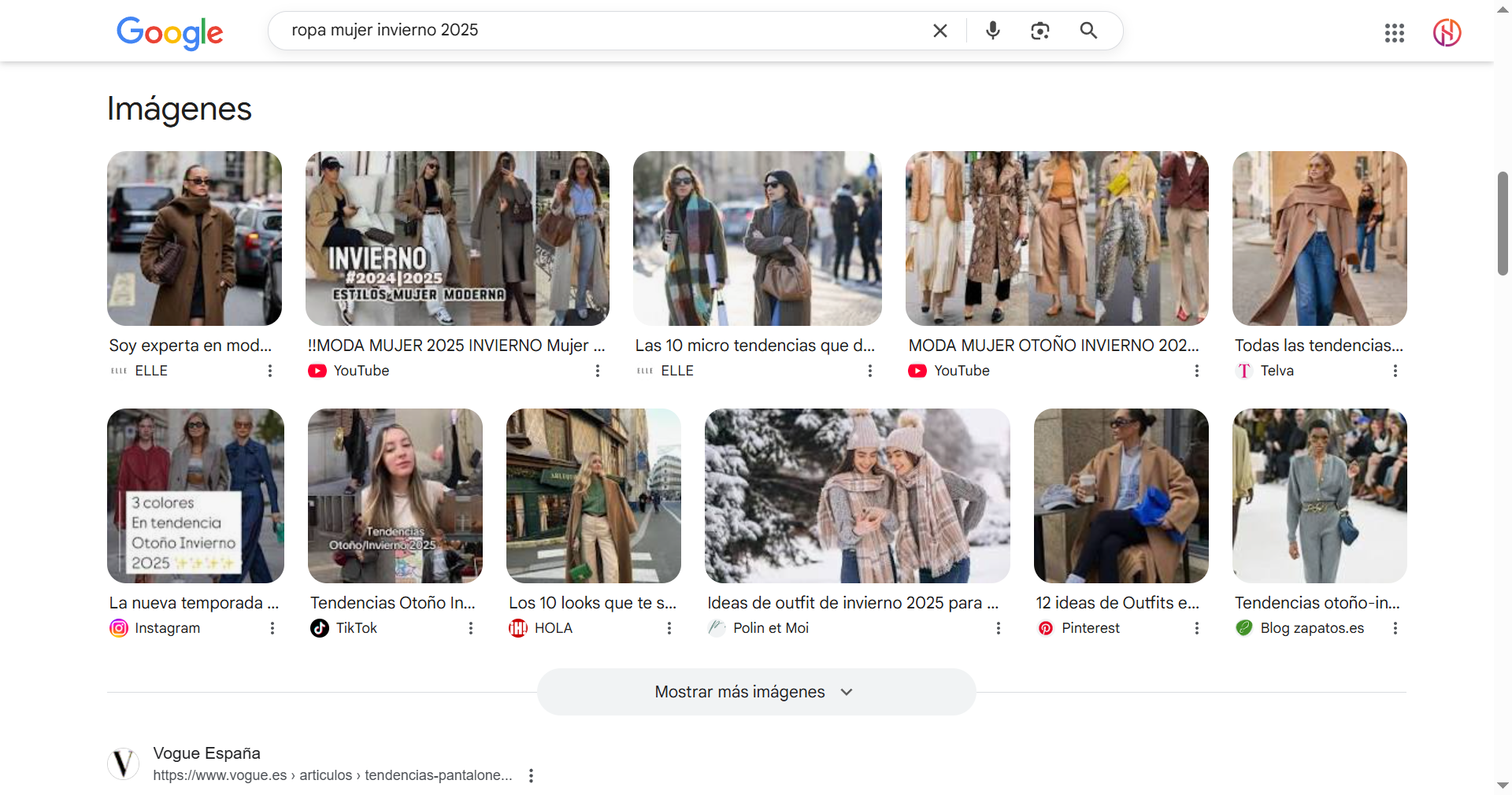Open "Tendencias otoño-in..." title link

[1317, 603]
